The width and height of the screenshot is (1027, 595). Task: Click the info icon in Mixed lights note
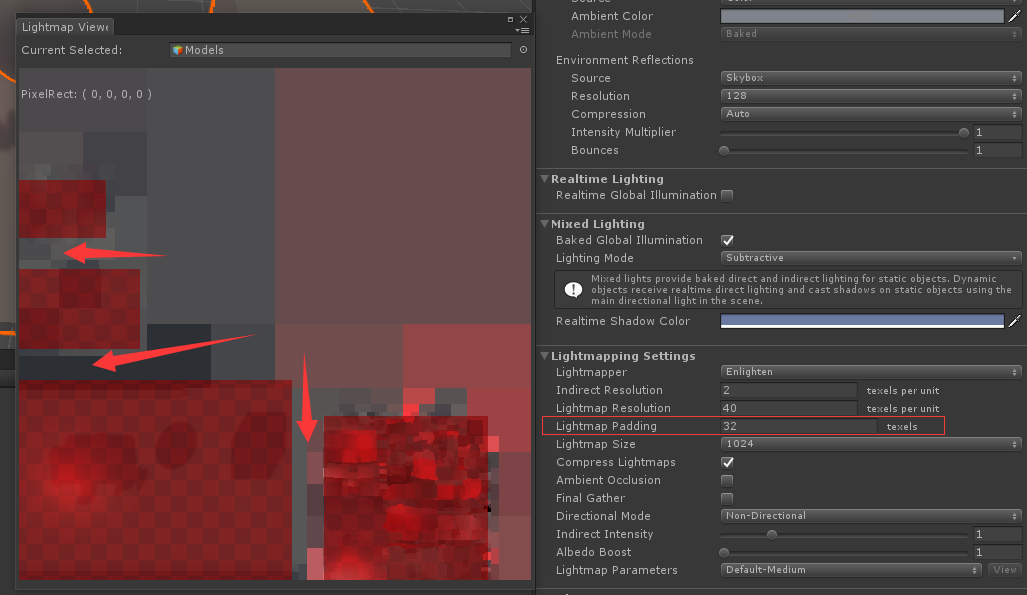tap(574, 290)
